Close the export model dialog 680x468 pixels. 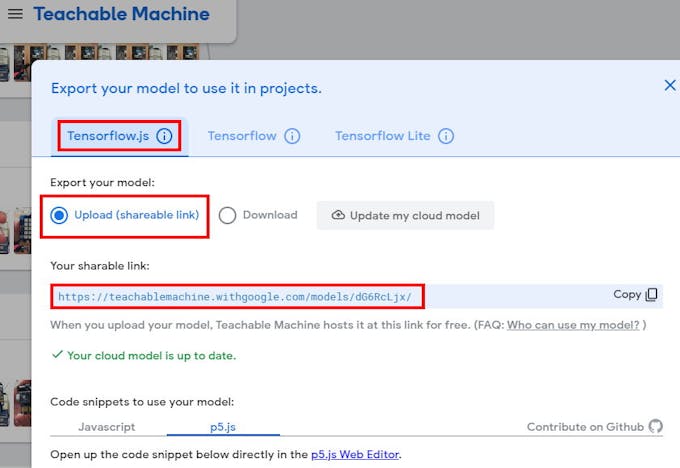670,85
